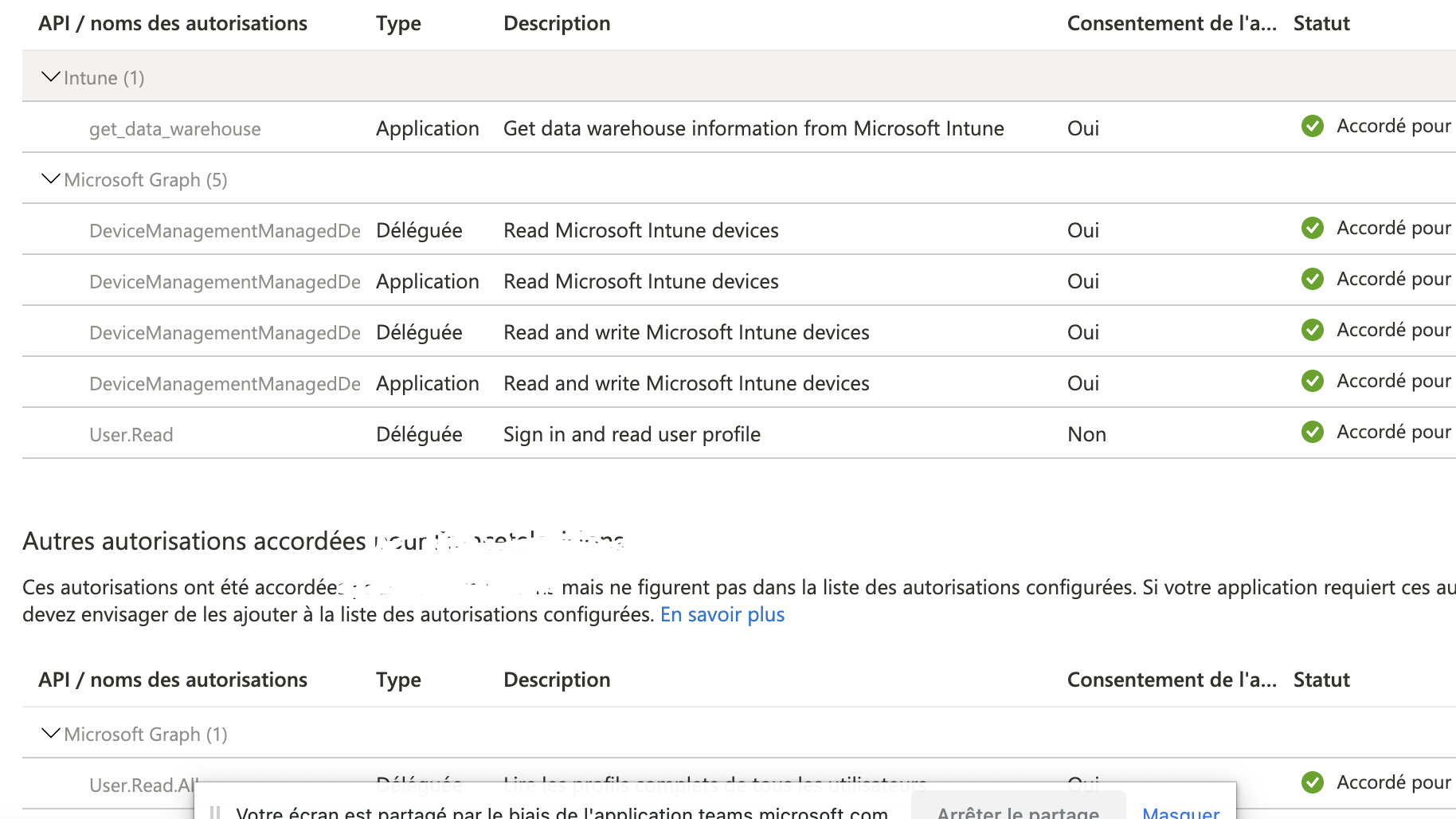Select the User.Read permission row
Viewport: 1456px width, 819px height.
(131, 434)
